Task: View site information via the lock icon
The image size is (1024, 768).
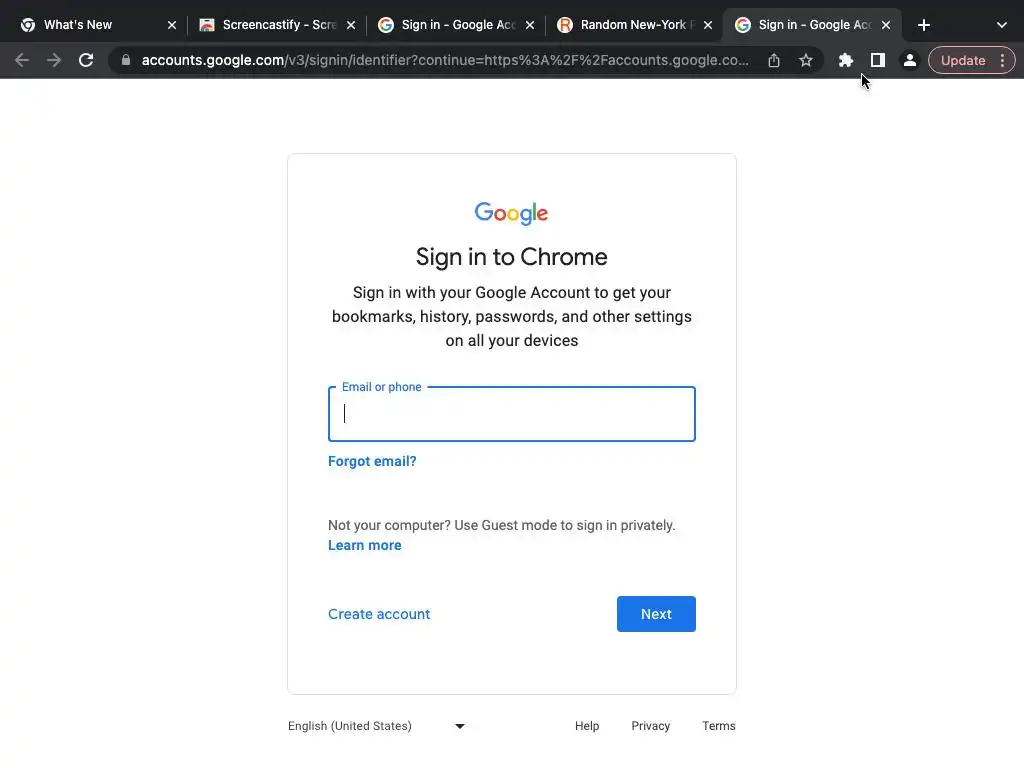Action: point(126,60)
